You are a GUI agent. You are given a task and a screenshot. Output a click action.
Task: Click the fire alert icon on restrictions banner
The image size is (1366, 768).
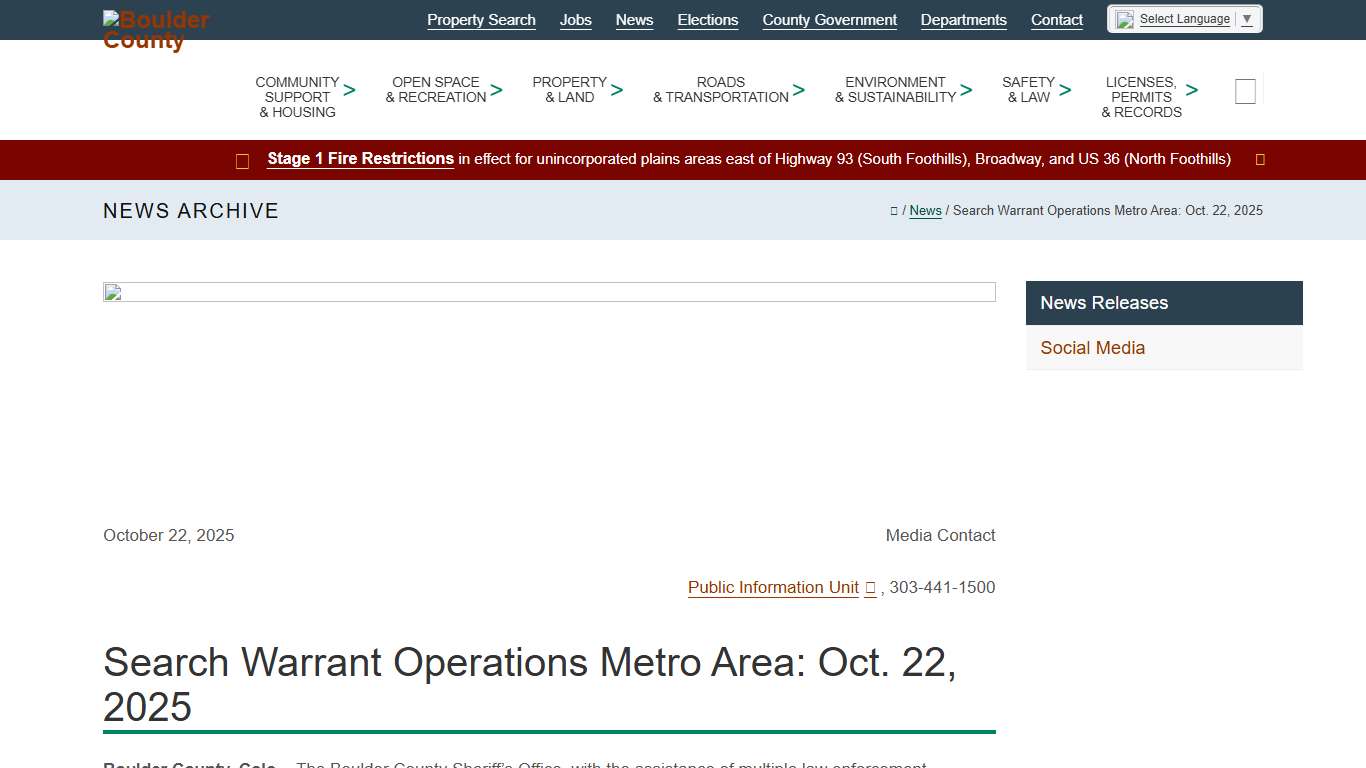tap(242, 160)
